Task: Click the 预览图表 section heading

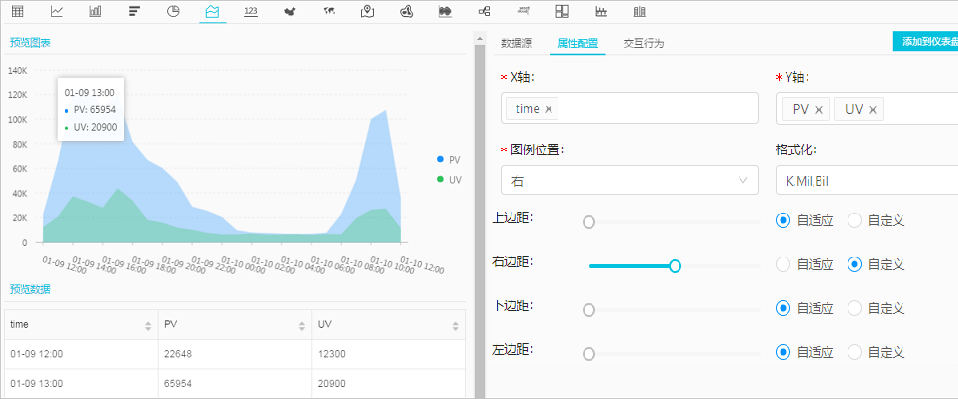Action: coord(30,43)
